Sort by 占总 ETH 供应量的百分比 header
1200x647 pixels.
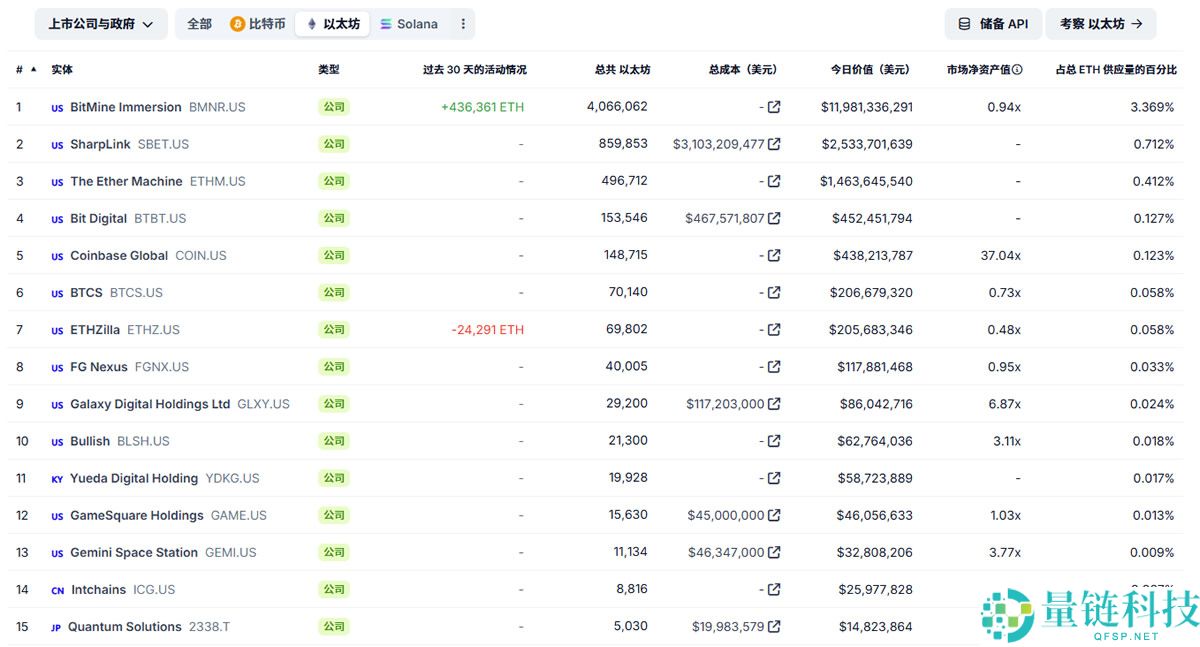coord(1116,70)
